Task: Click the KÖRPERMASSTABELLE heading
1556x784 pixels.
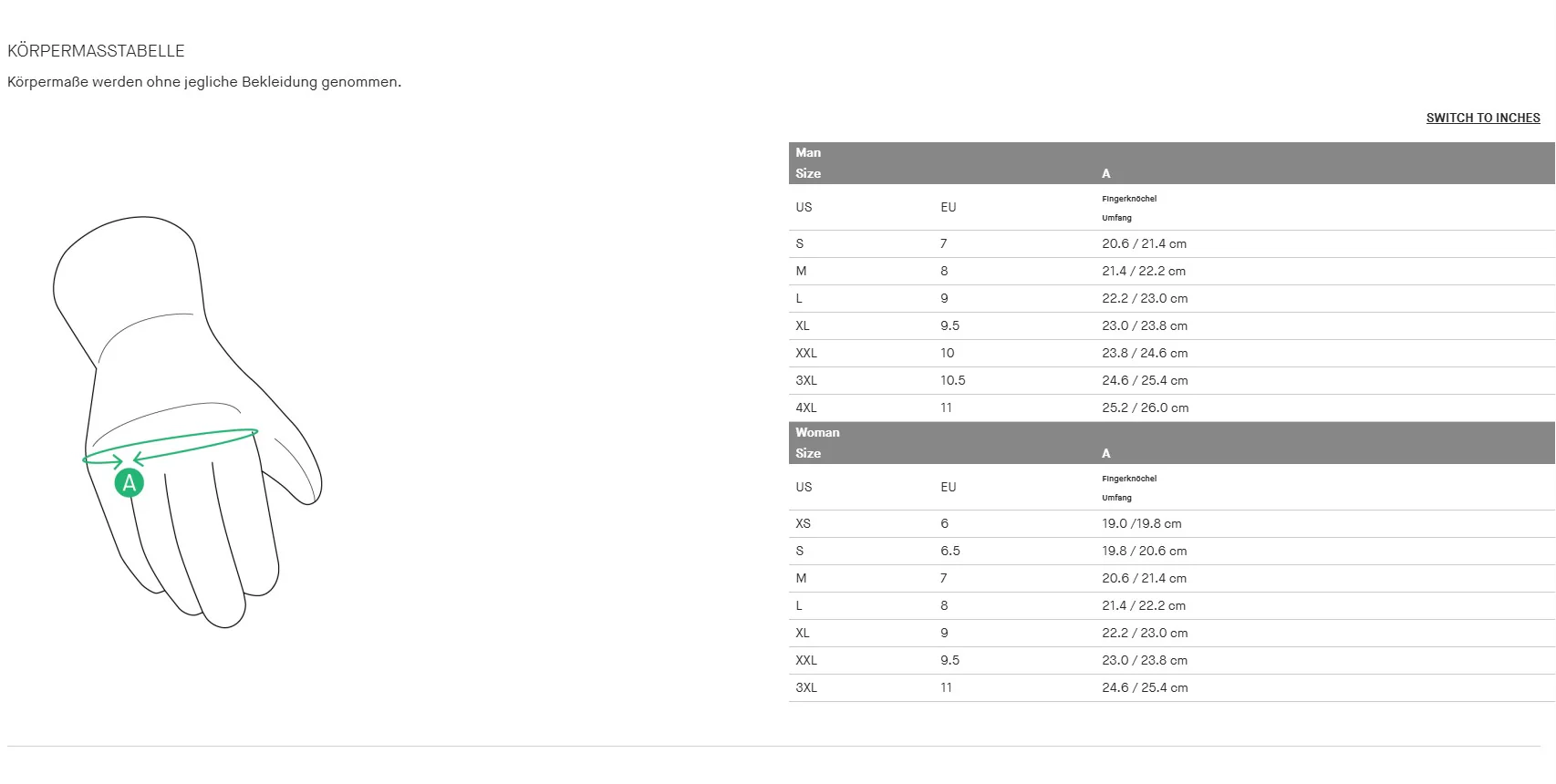Action: pos(96,51)
